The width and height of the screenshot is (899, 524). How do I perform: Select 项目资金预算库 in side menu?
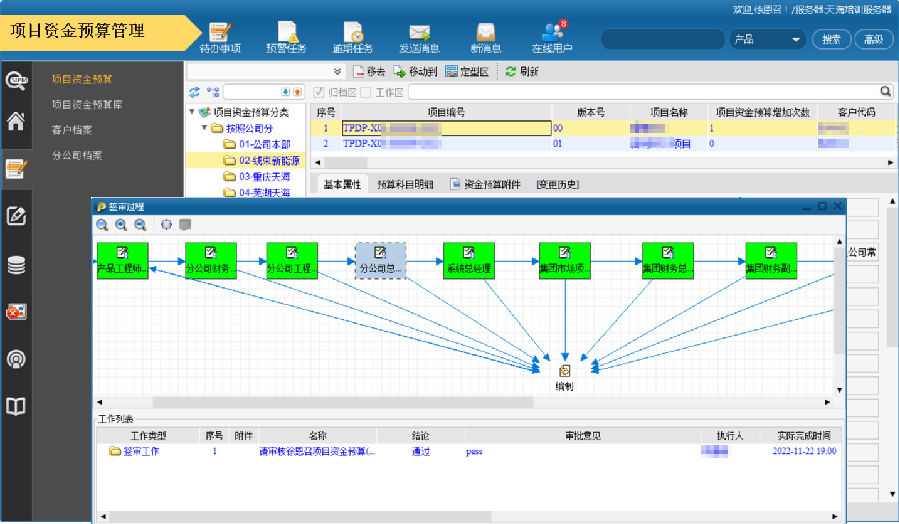click(88, 104)
